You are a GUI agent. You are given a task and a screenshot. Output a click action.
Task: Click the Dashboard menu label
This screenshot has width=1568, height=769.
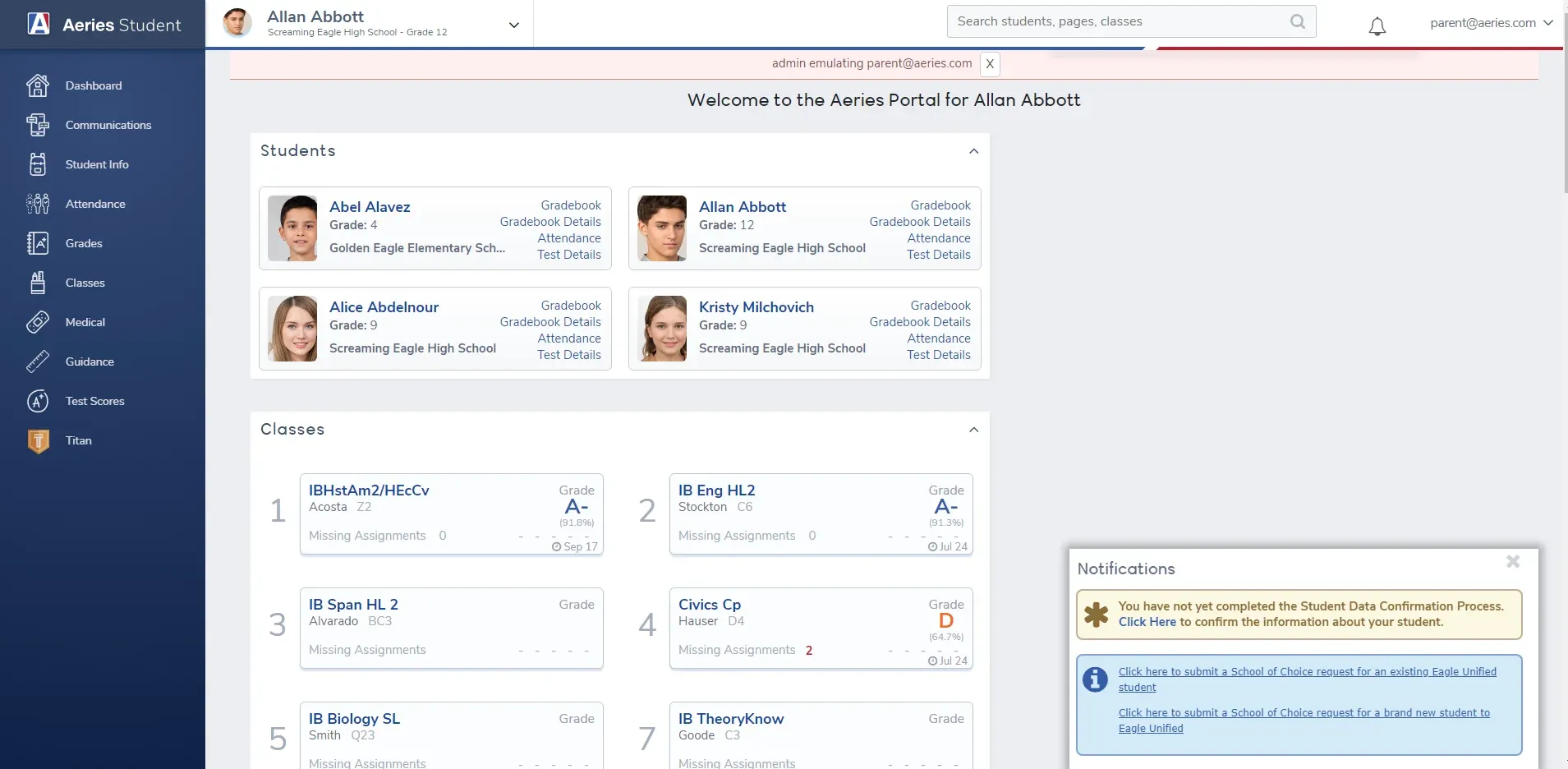coord(94,85)
